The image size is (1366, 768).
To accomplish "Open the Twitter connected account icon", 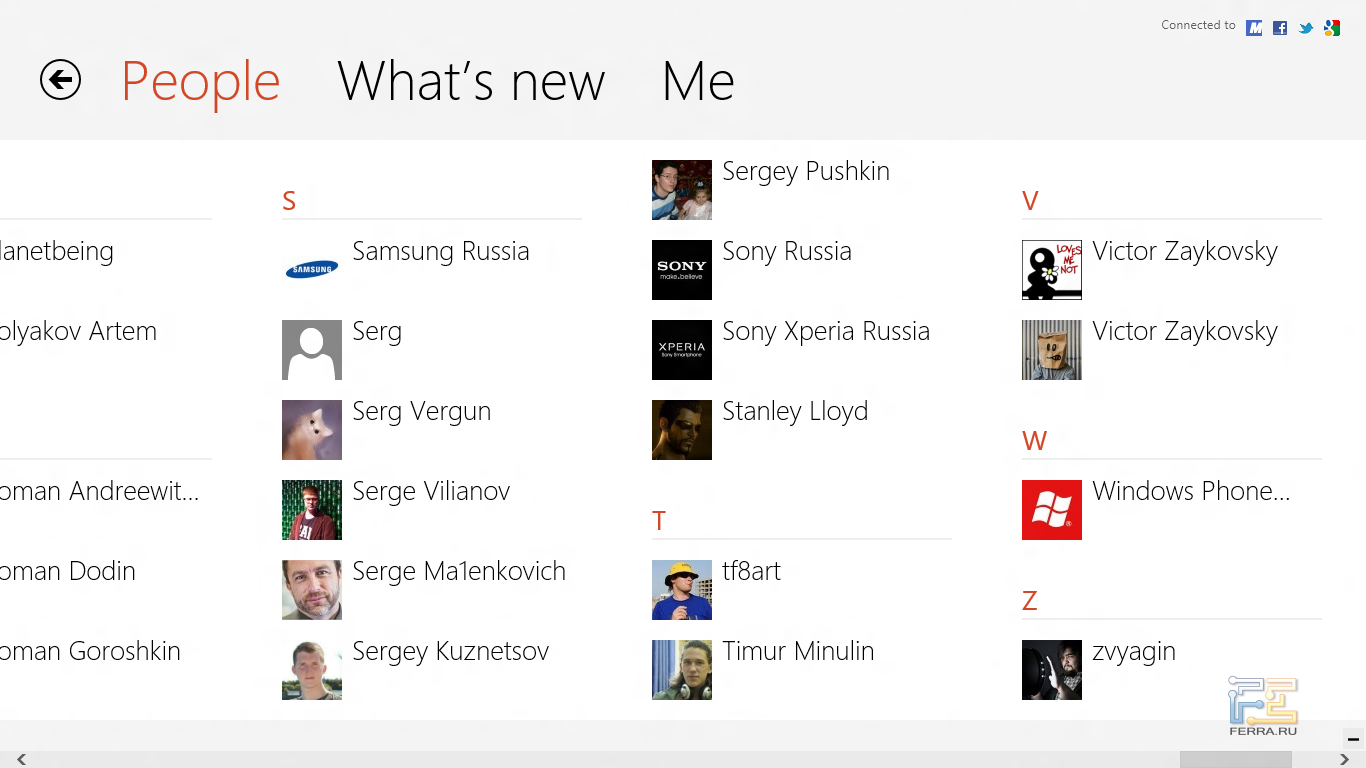I will (x=1306, y=28).
